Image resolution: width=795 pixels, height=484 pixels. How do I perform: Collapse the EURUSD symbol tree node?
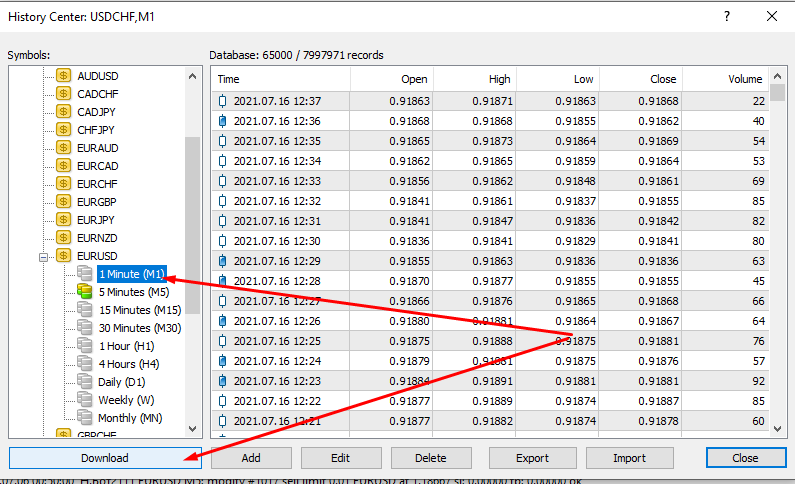[x=44, y=257]
